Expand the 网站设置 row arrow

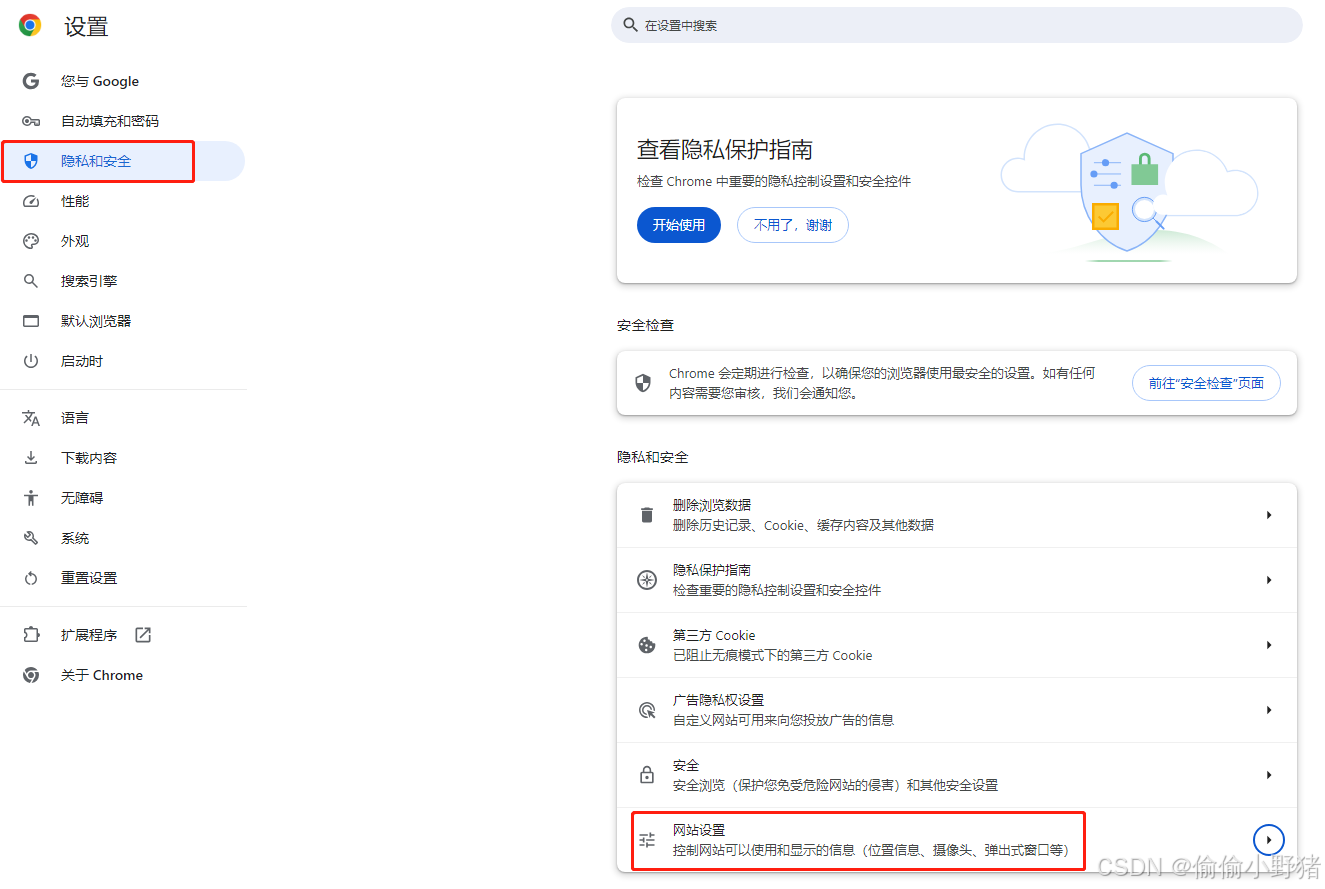click(1269, 839)
